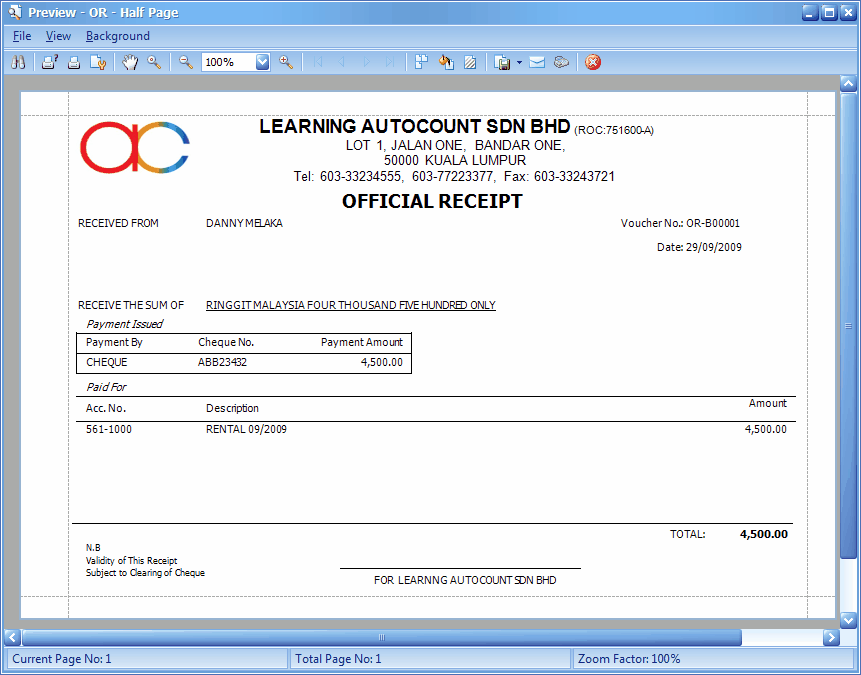Open the page color paint bucket
Image resolution: width=861 pixels, height=675 pixels.
click(x=446, y=62)
